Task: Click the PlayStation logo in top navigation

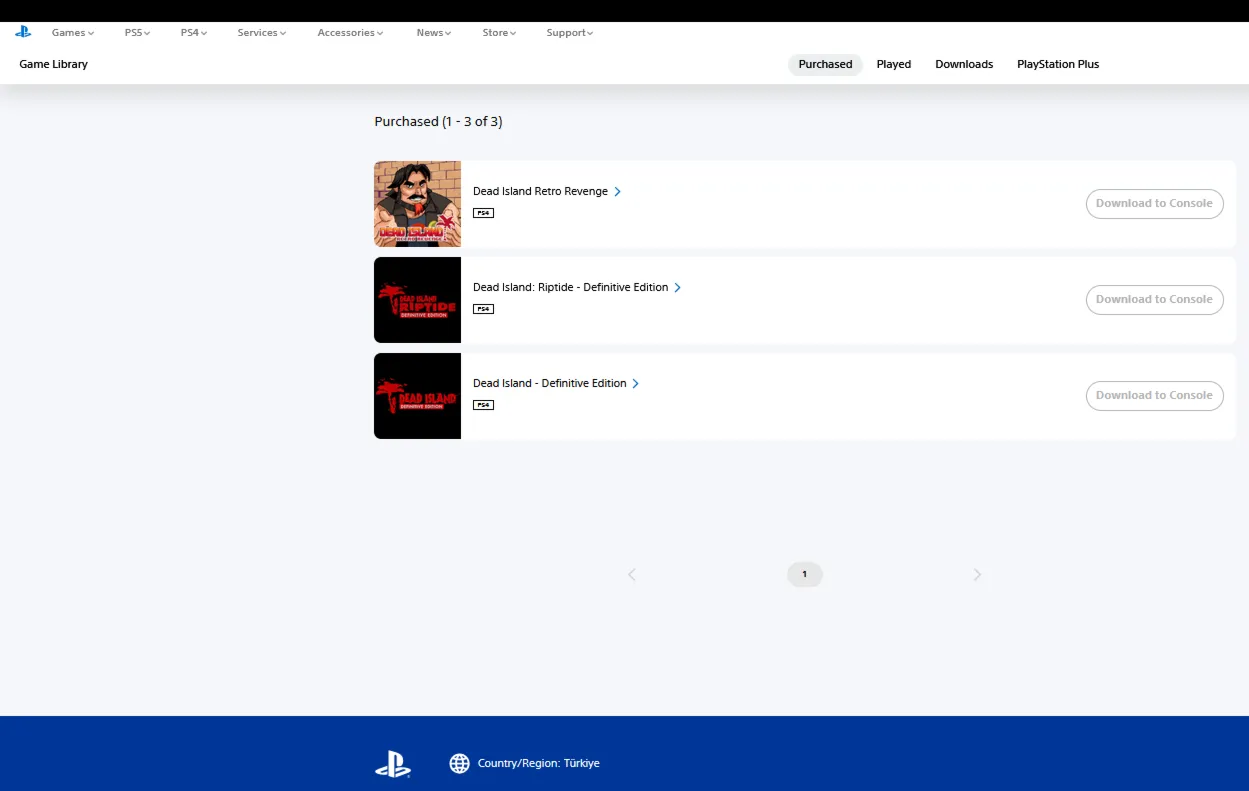Action: pyautogui.click(x=23, y=32)
